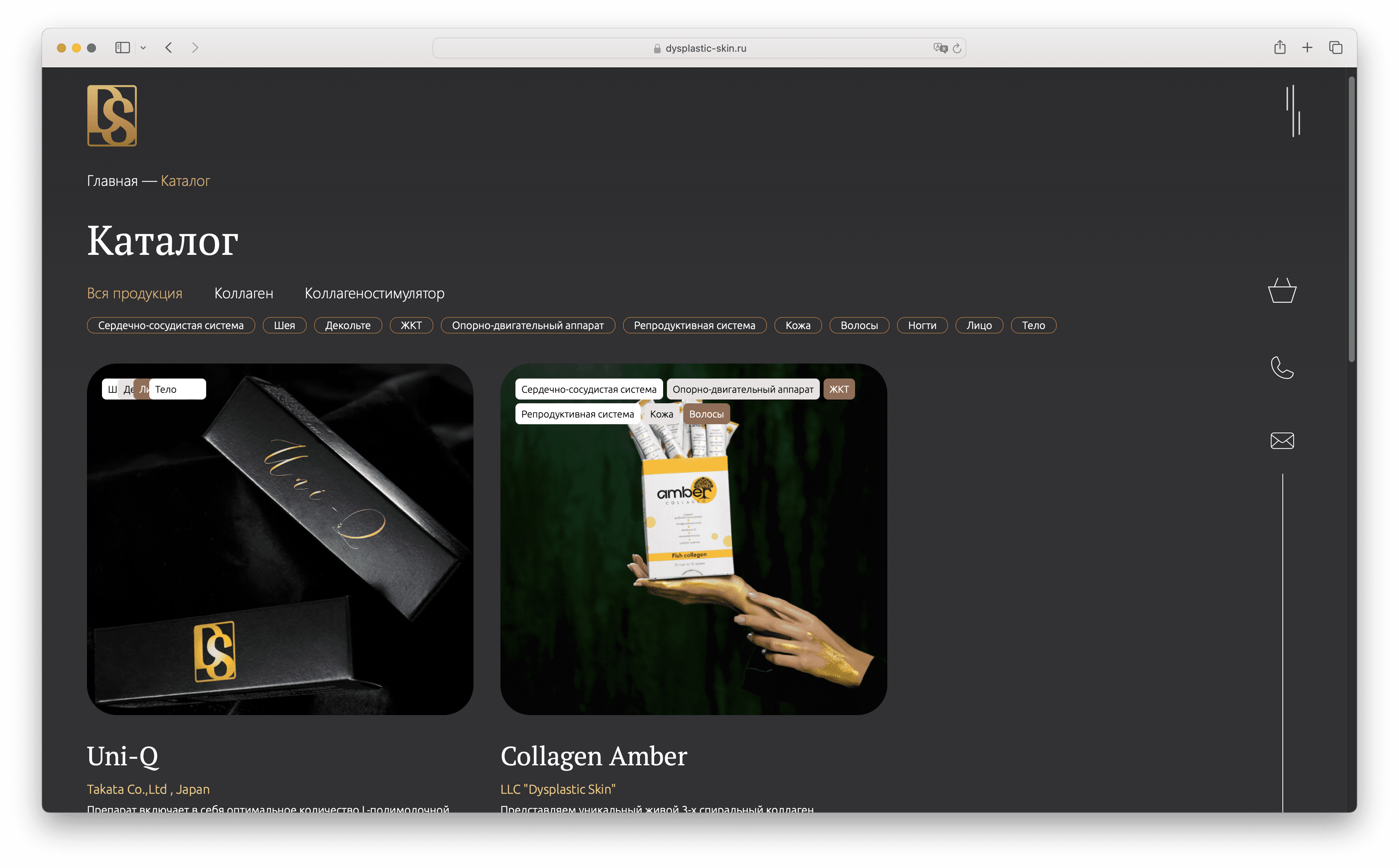Open the Collagen Amber product title
Image resolution: width=1399 pixels, height=868 pixels.
point(593,756)
